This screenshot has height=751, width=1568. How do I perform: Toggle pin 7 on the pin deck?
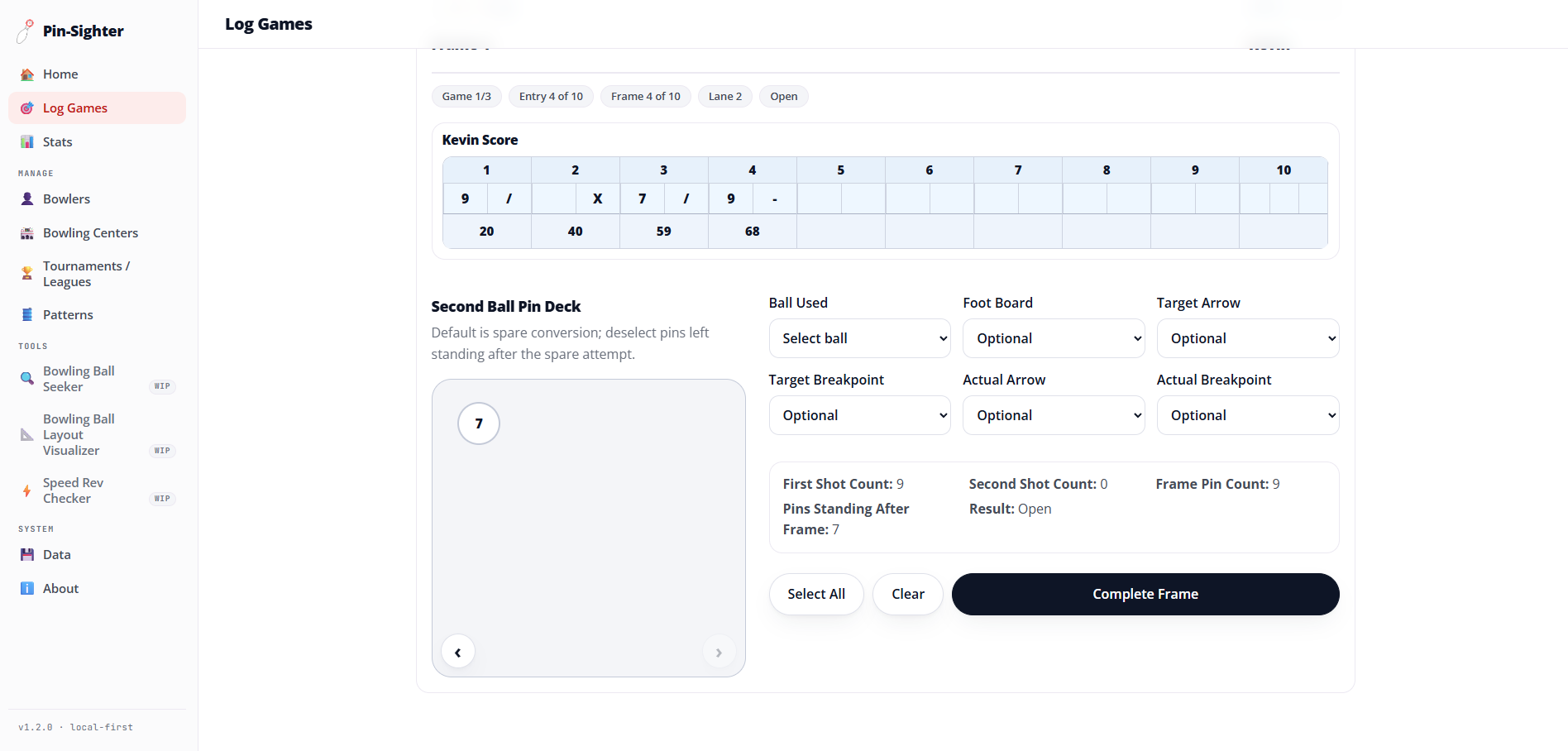[x=479, y=423]
